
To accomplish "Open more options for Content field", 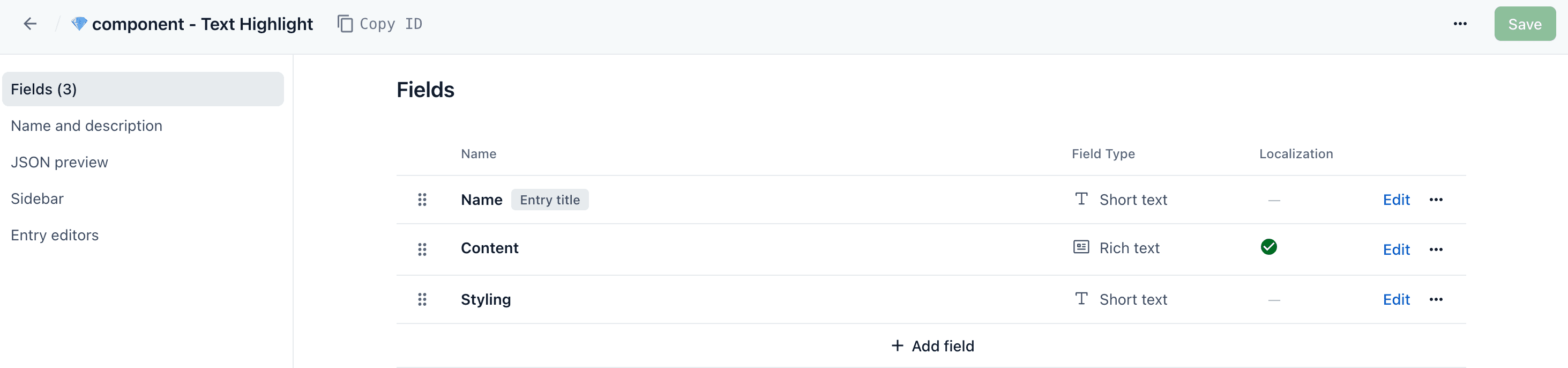I will pyautogui.click(x=1436, y=249).
